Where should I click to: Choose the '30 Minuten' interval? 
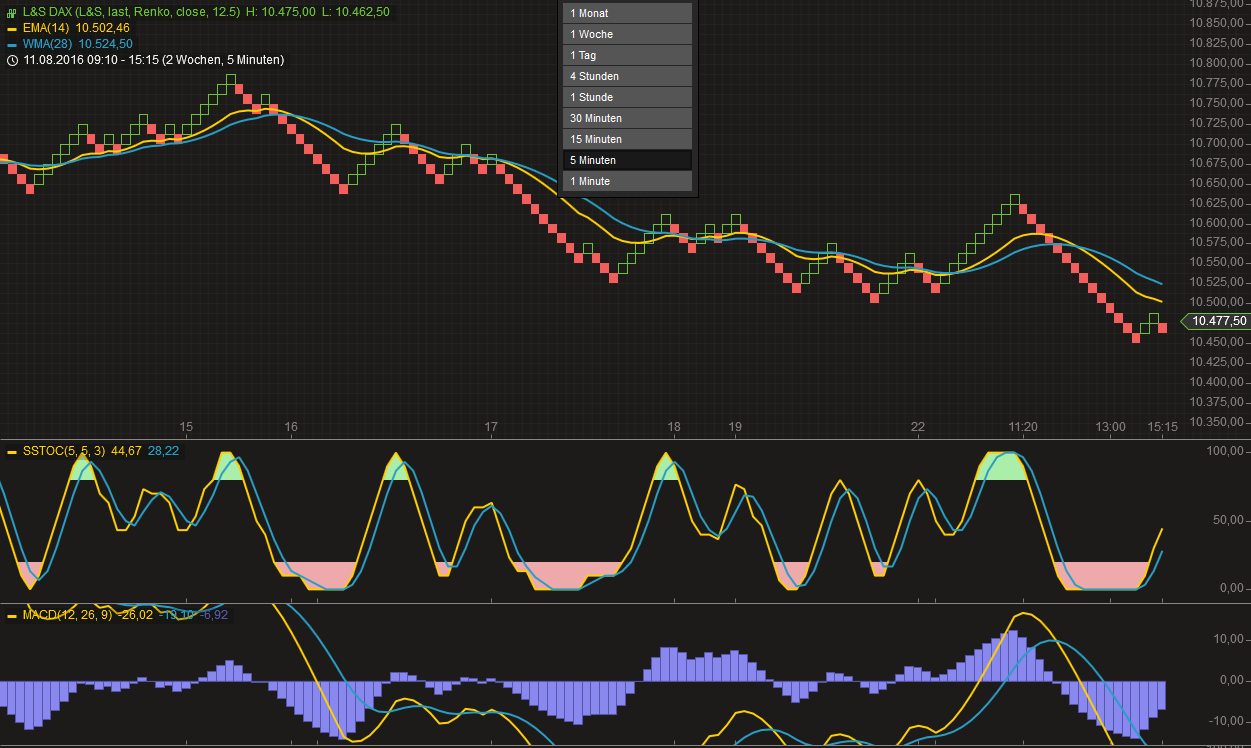(627, 118)
